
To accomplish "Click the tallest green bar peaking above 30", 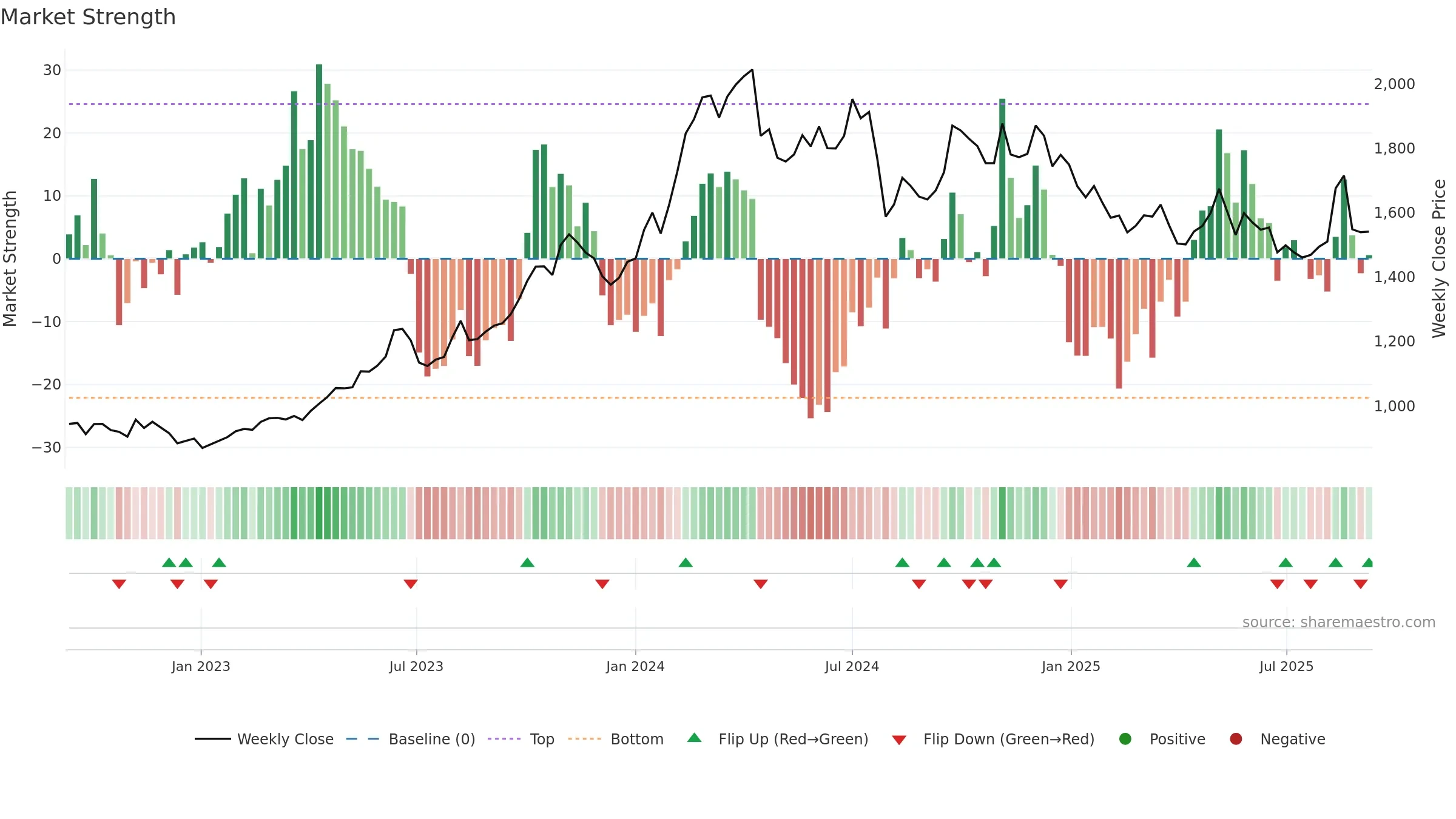I will coord(319,161).
